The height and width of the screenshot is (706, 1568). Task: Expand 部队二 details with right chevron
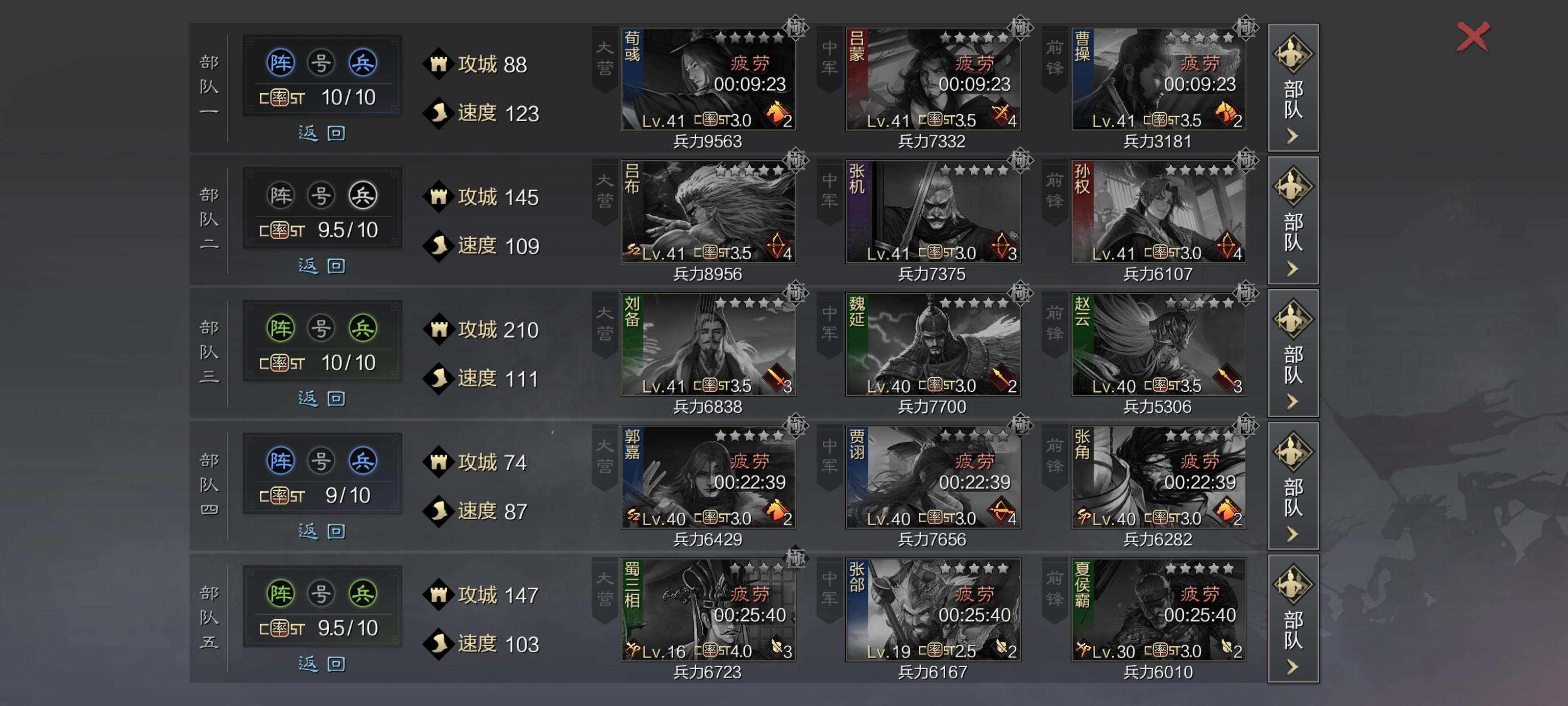click(x=1293, y=269)
